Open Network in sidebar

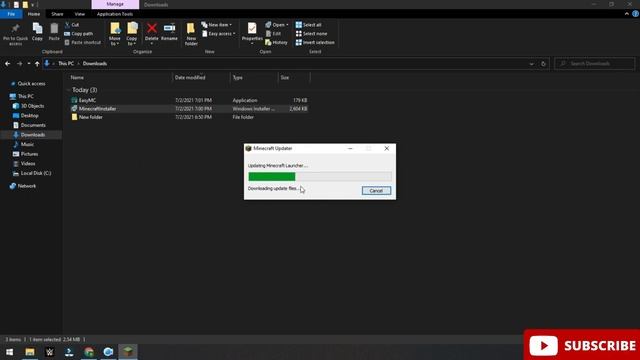pos(23,186)
